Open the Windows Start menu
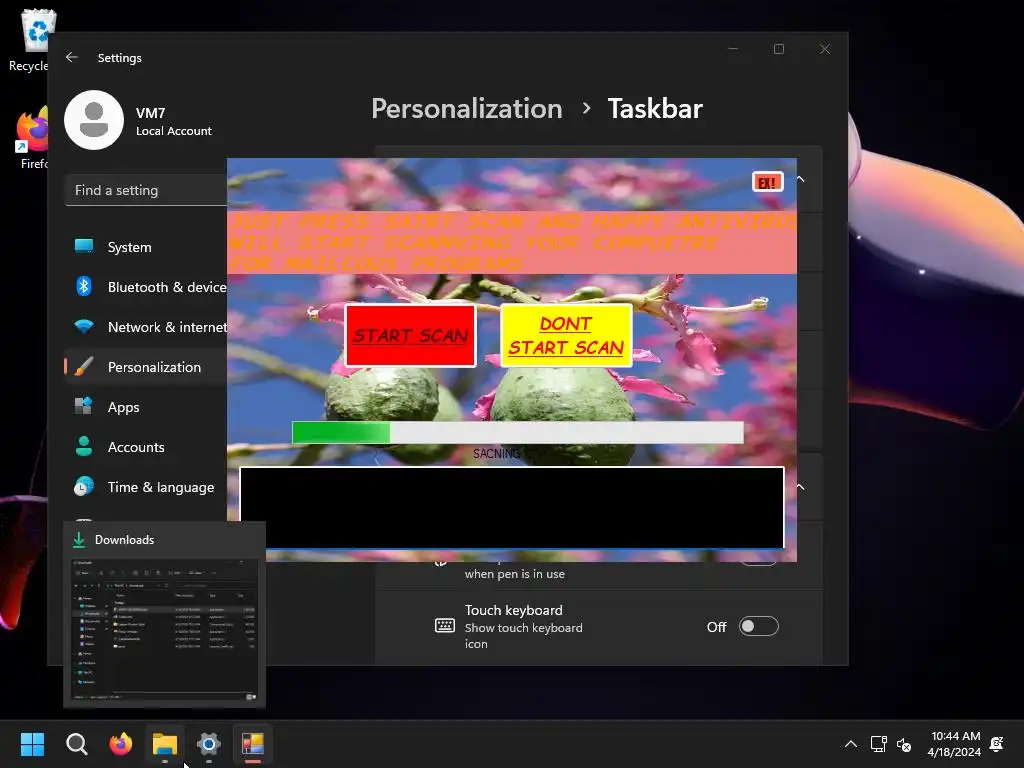 coord(33,744)
